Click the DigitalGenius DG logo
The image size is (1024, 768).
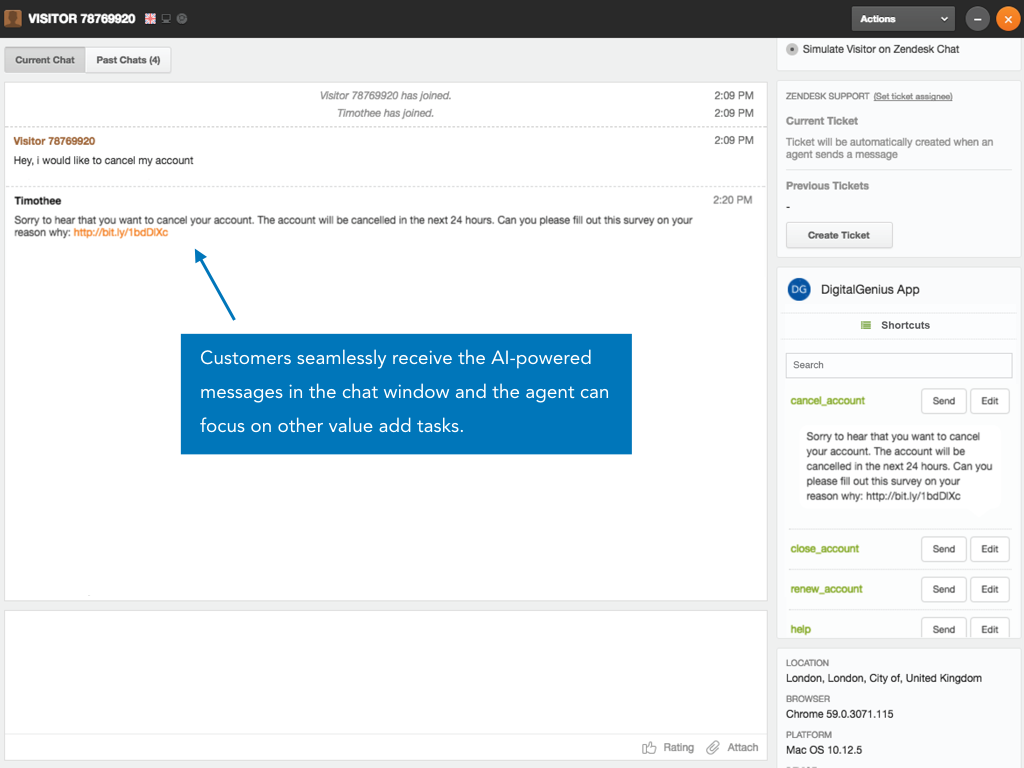point(799,289)
